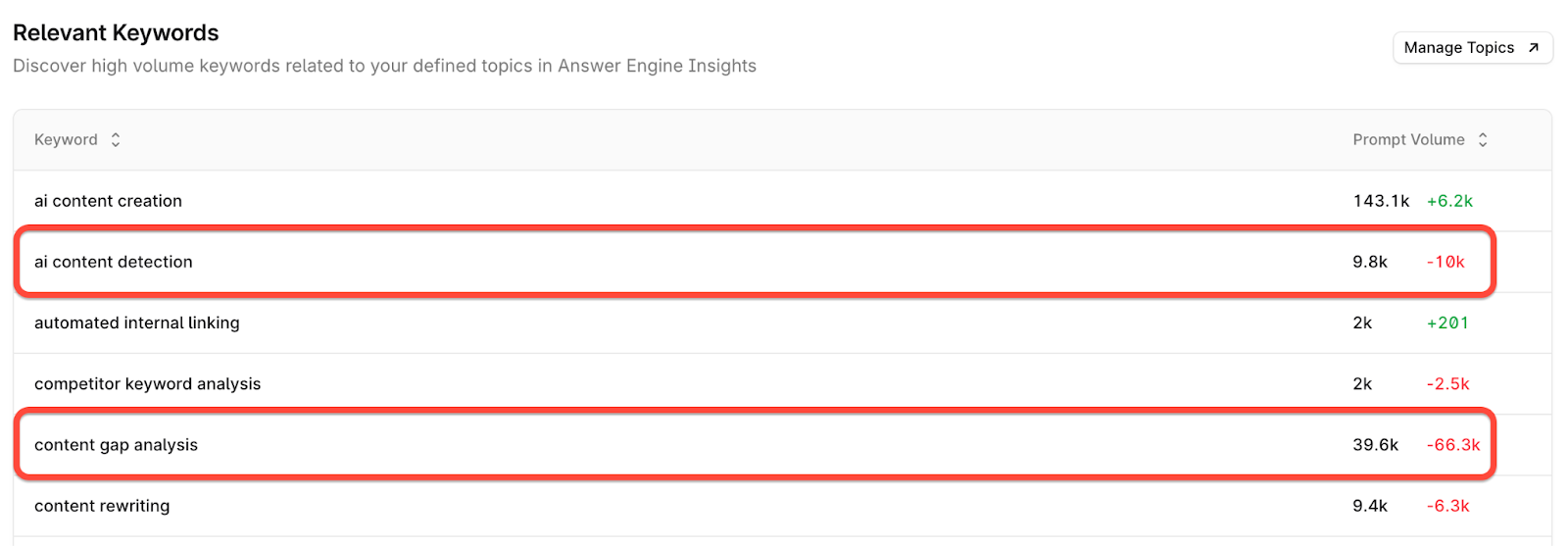Click the Prompt Volume column header label
Screen dimensions: 1568x546
[1408, 140]
